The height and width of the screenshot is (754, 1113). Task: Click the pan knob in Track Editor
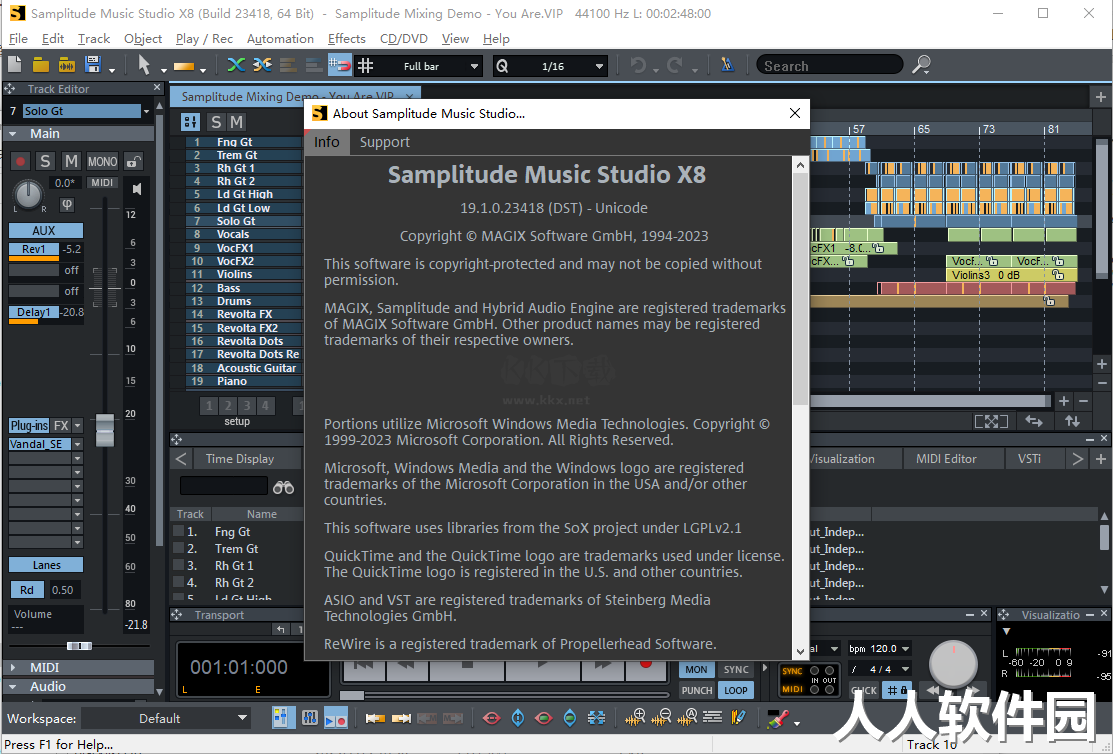click(28, 194)
